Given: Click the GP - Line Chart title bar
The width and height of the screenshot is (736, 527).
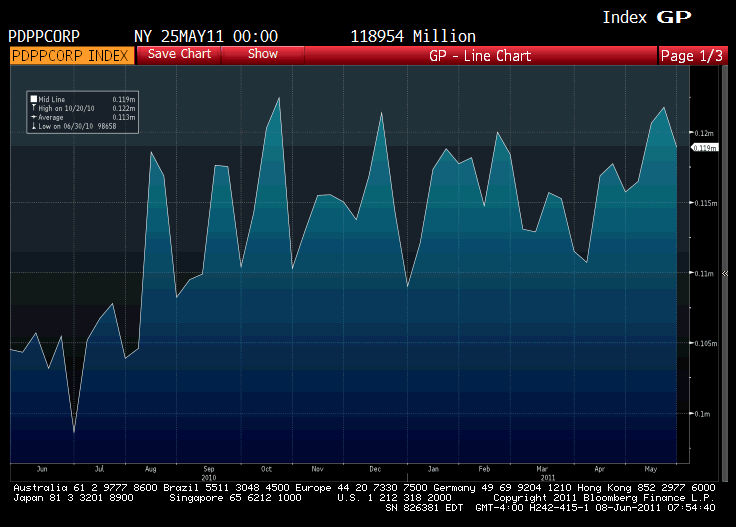Looking at the screenshot, I should 480,56.
